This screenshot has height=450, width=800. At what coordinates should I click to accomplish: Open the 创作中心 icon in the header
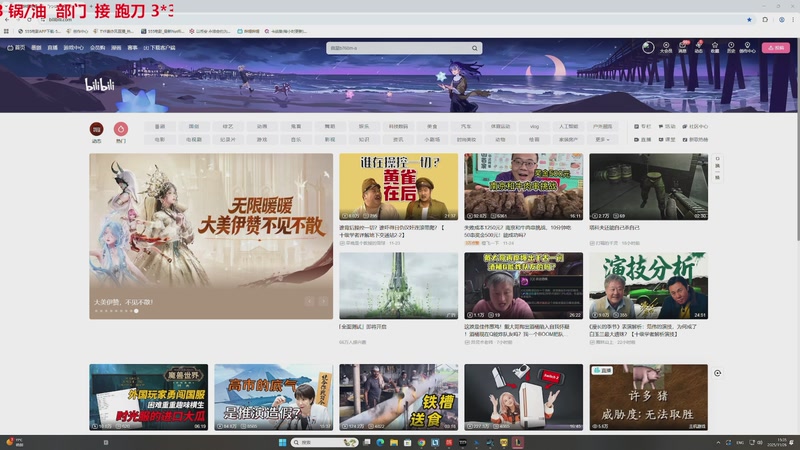tap(747, 47)
